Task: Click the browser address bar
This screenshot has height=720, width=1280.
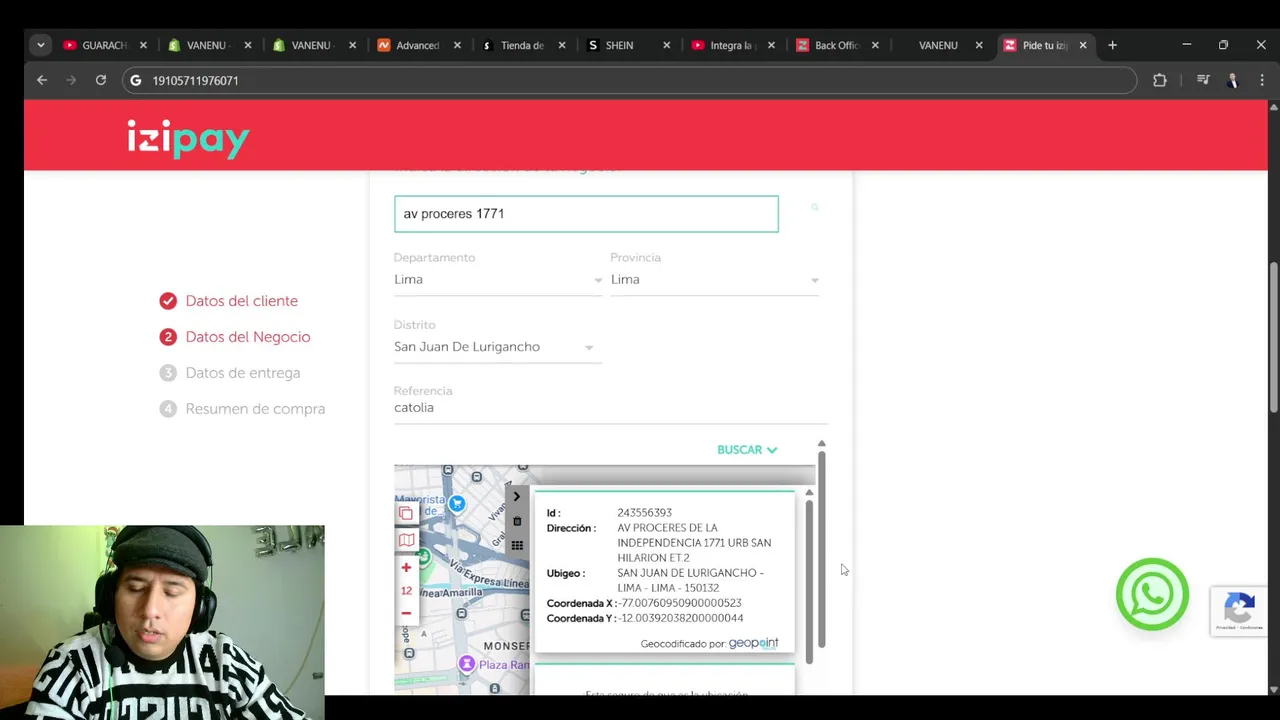Action: (630, 80)
